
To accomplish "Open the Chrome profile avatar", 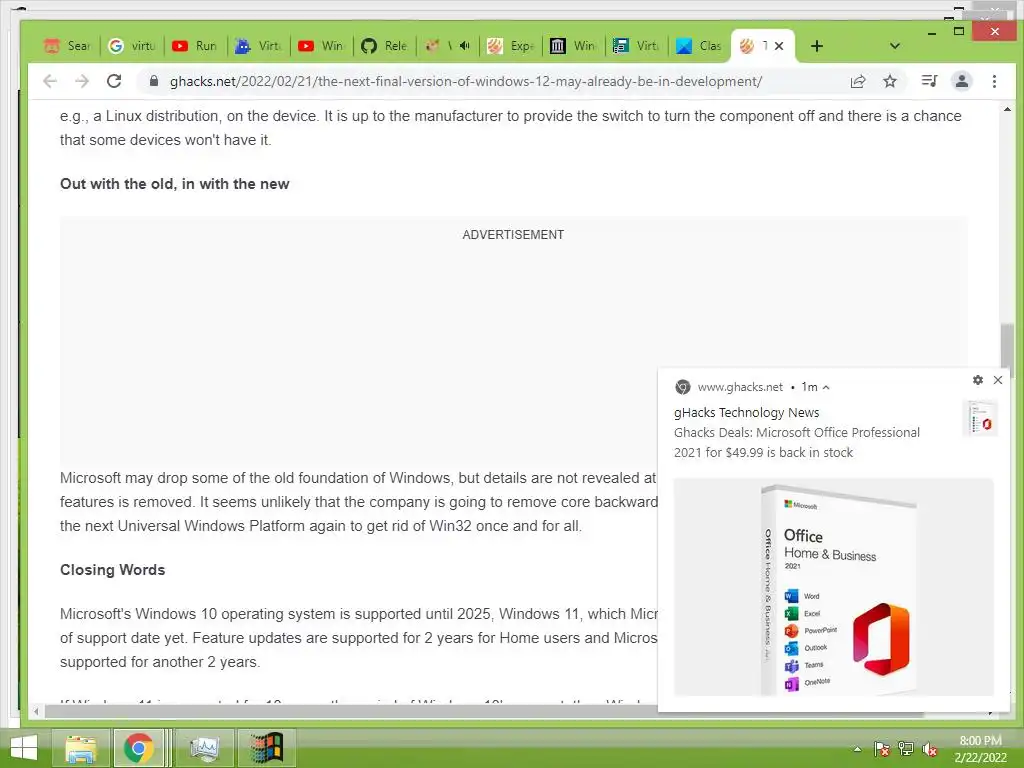I will (961, 81).
